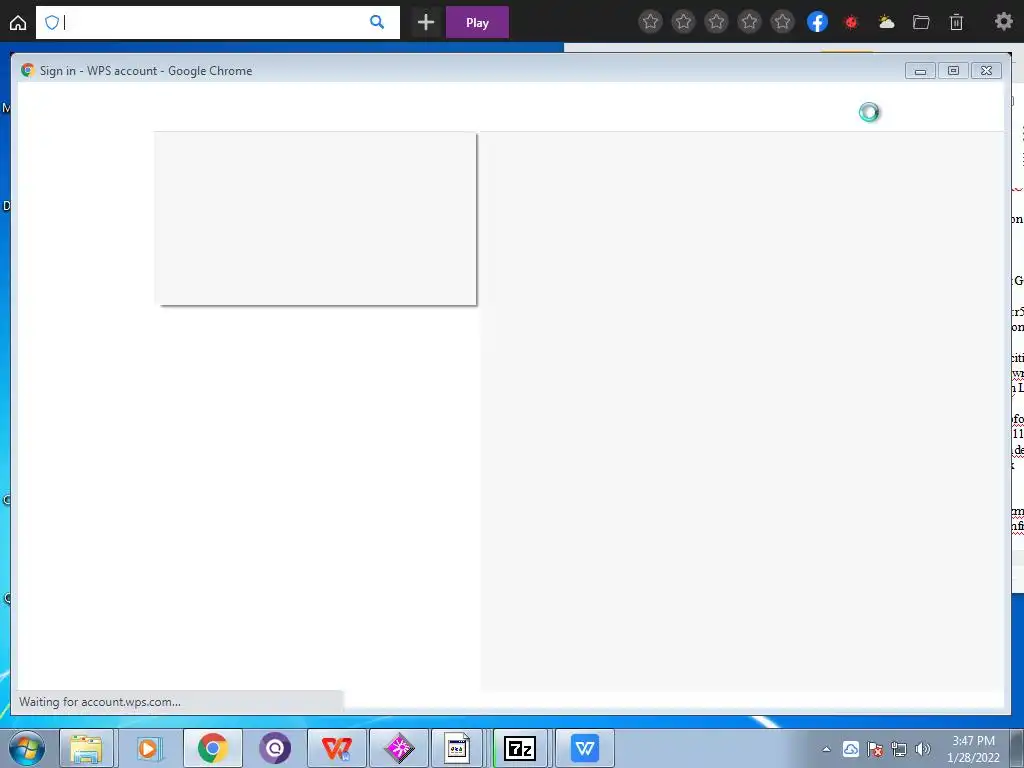Minimize the Sign in WPS account window

click(920, 71)
